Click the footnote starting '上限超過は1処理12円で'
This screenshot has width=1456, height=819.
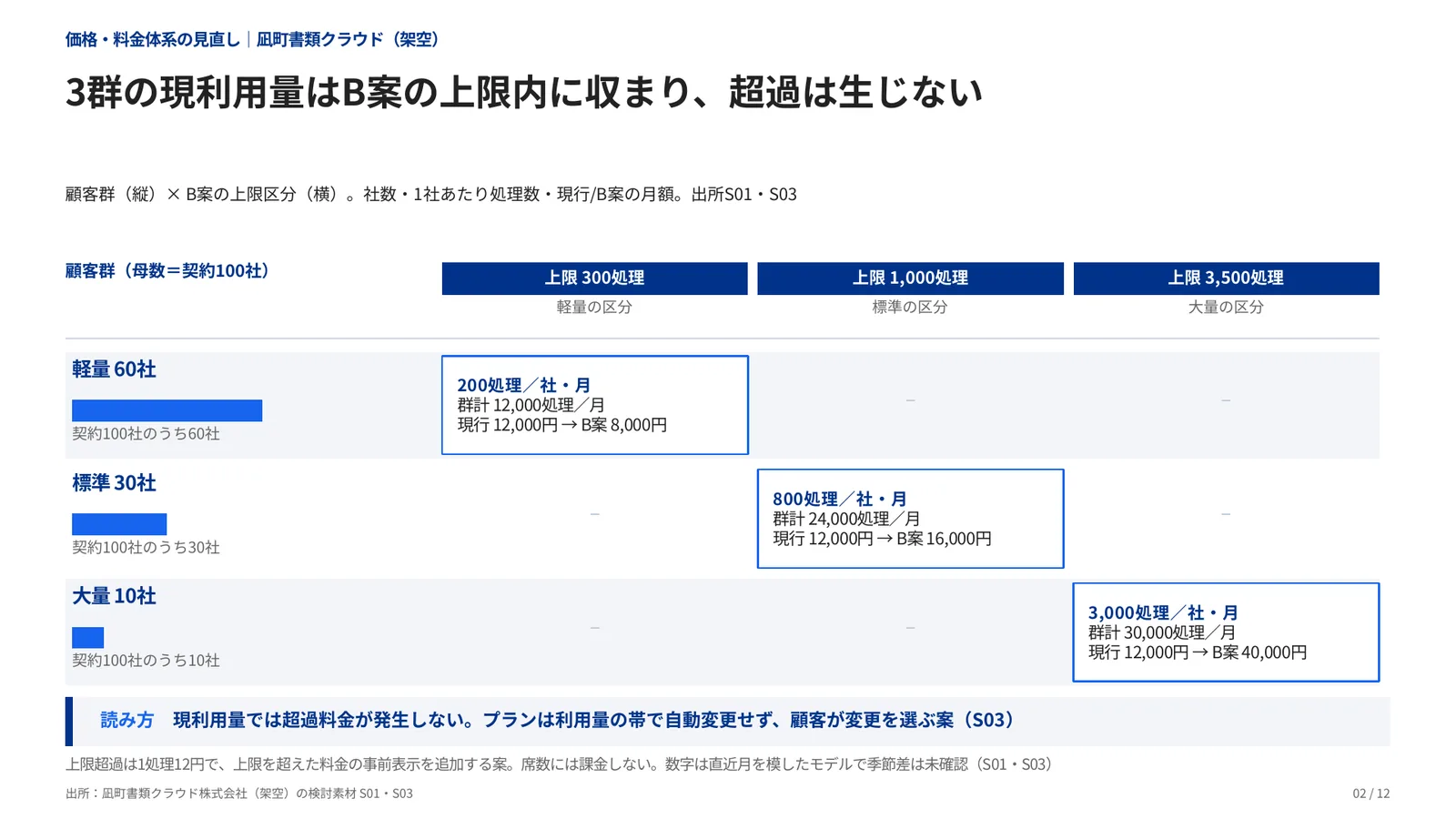[562, 764]
